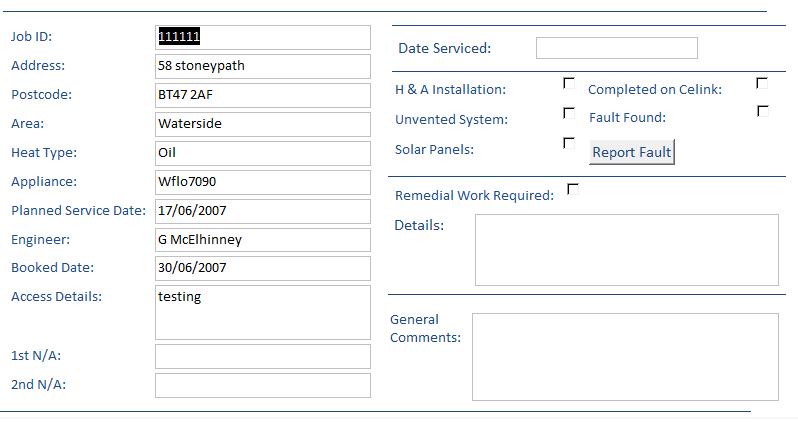Tick the Remedial Work Required checkbox

(573, 189)
